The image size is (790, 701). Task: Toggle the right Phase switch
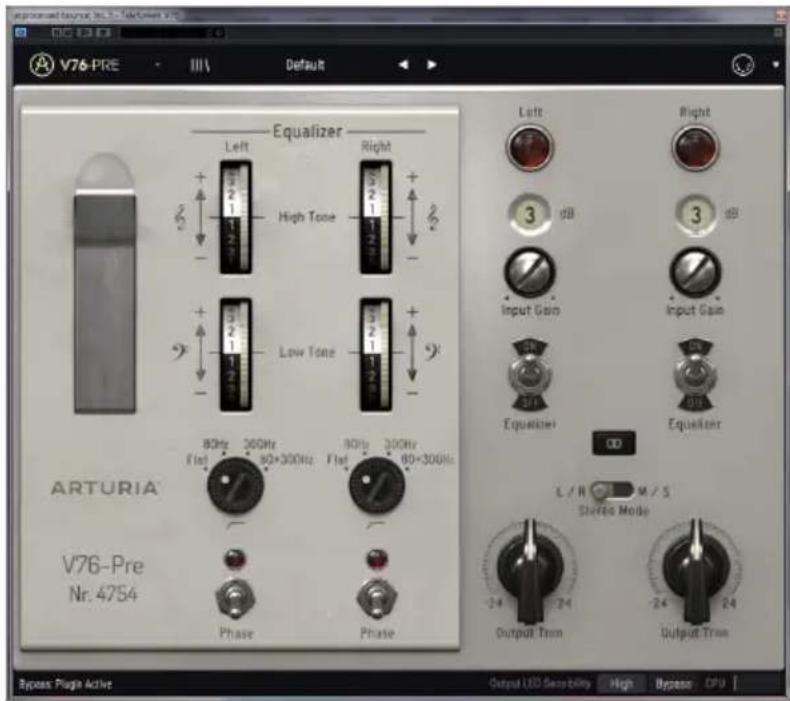tap(376, 599)
